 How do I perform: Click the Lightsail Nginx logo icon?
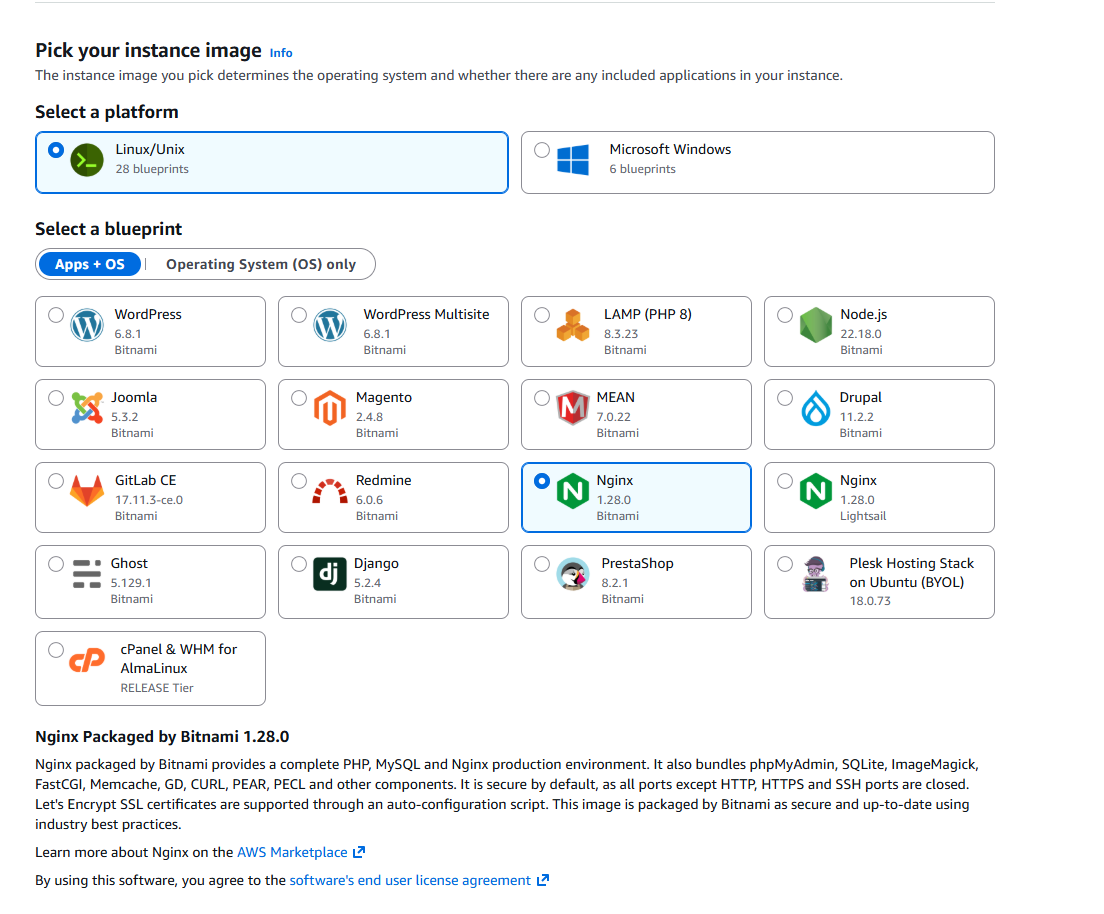point(815,491)
